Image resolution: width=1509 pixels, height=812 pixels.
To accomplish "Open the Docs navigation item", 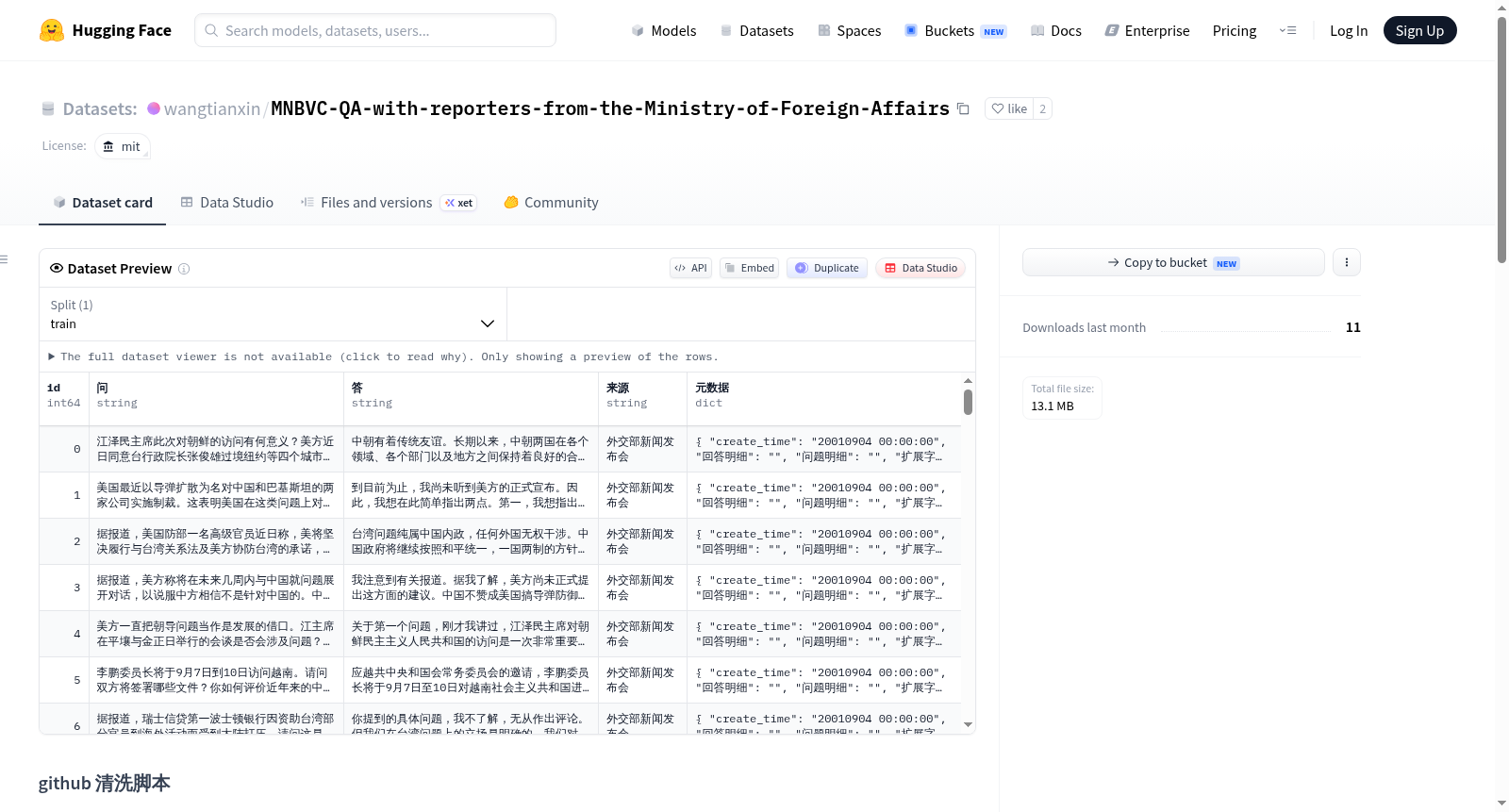I will pos(1055,31).
